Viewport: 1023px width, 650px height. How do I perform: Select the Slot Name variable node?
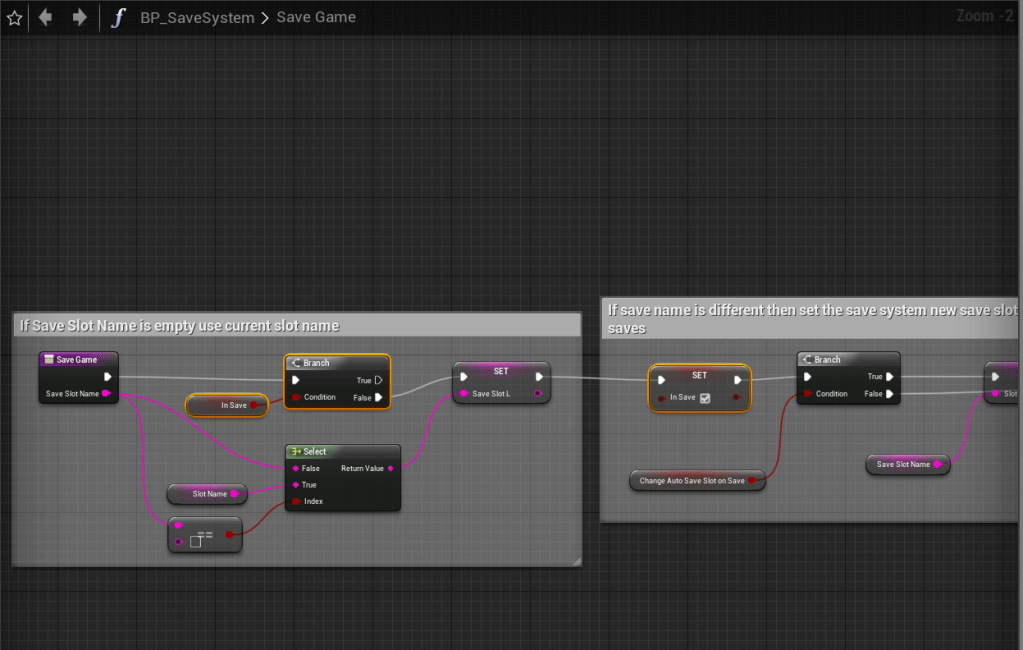click(x=206, y=493)
